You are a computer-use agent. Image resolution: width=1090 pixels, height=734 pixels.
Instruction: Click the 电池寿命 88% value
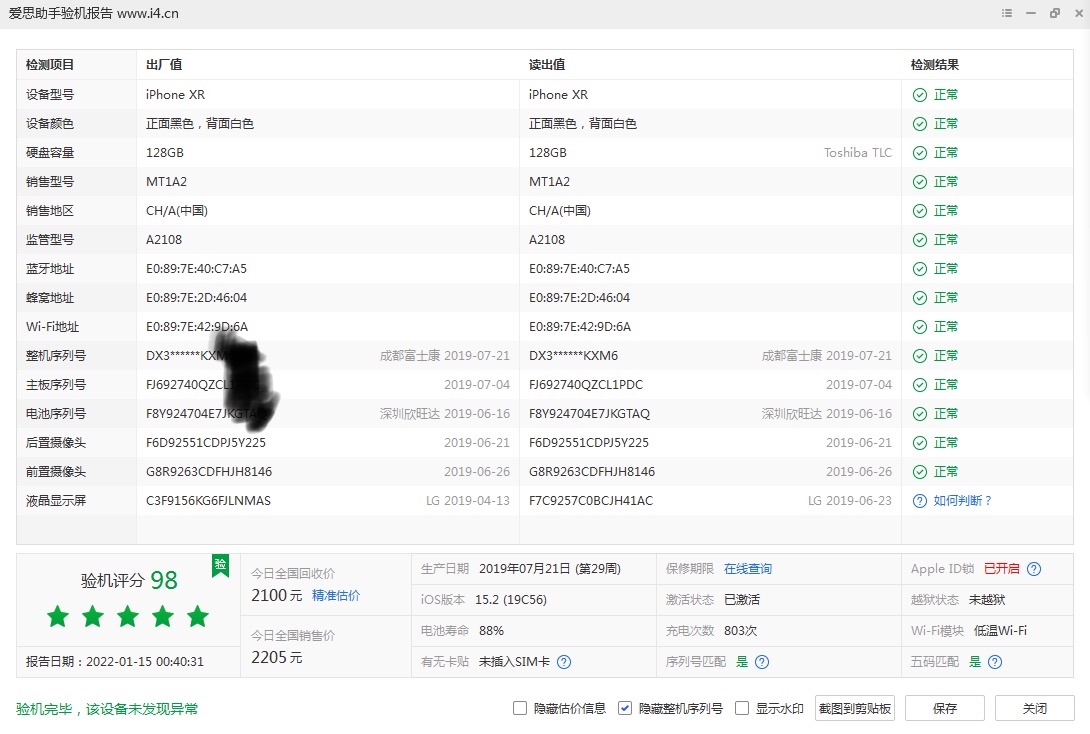click(x=491, y=631)
